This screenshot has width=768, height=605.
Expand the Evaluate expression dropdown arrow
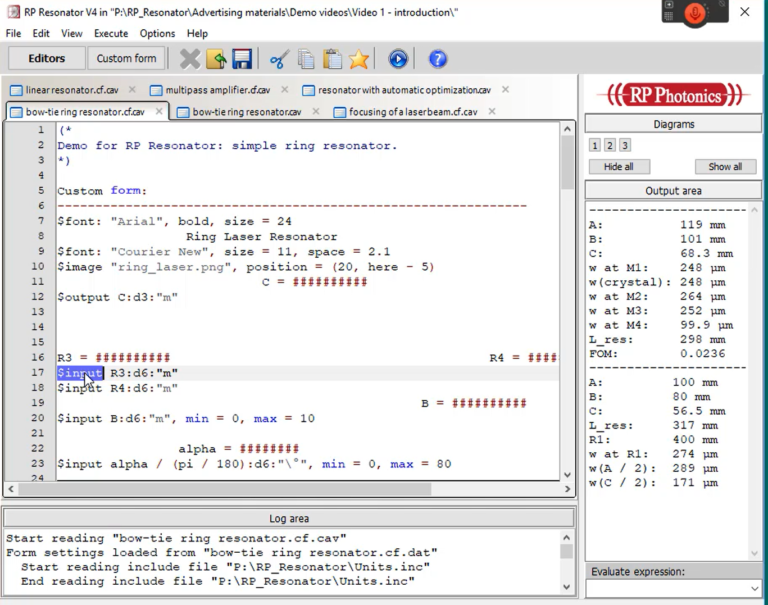(755, 588)
